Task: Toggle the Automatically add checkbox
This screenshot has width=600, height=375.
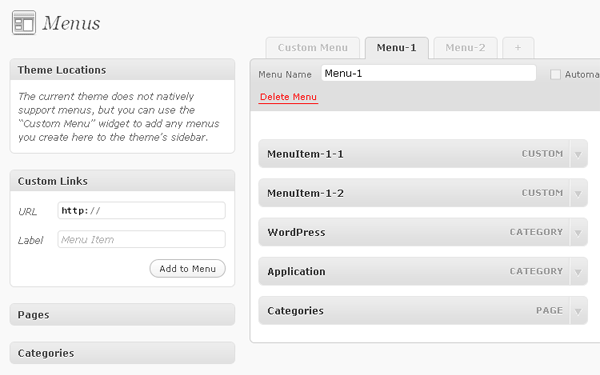Action: (555, 74)
